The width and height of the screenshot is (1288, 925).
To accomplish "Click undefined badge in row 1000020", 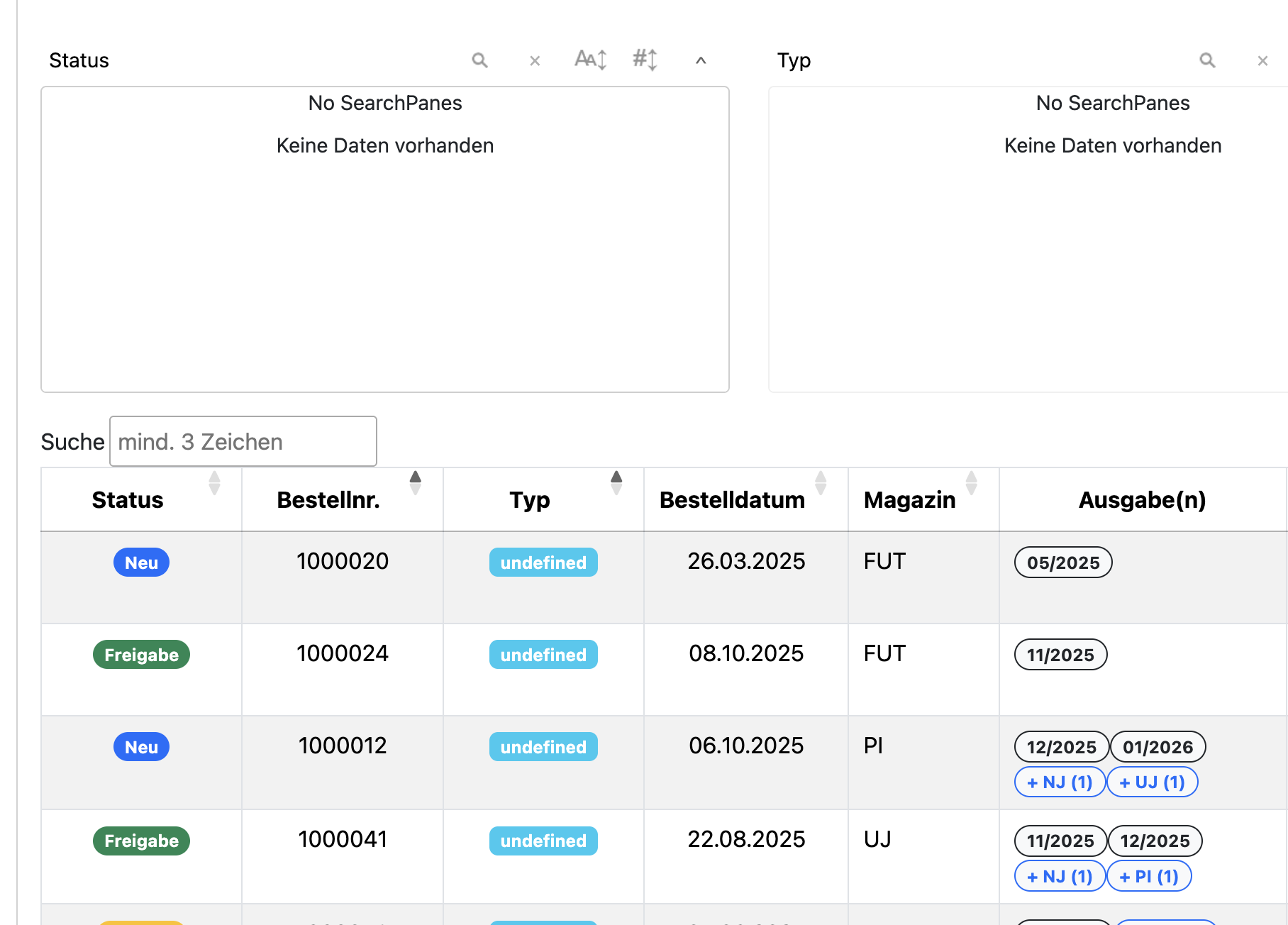I will point(543,563).
